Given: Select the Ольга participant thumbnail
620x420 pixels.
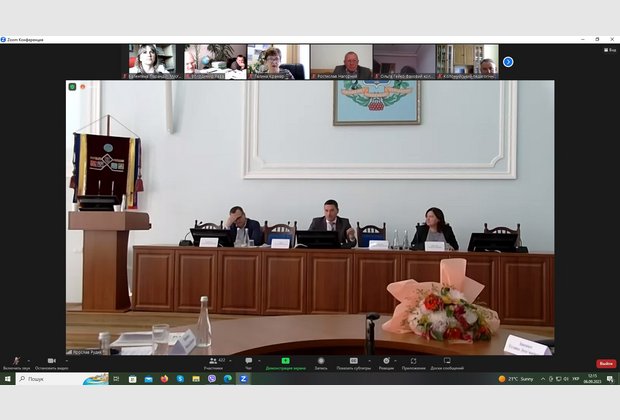Looking at the screenshot, I should (x=404, y=62).
